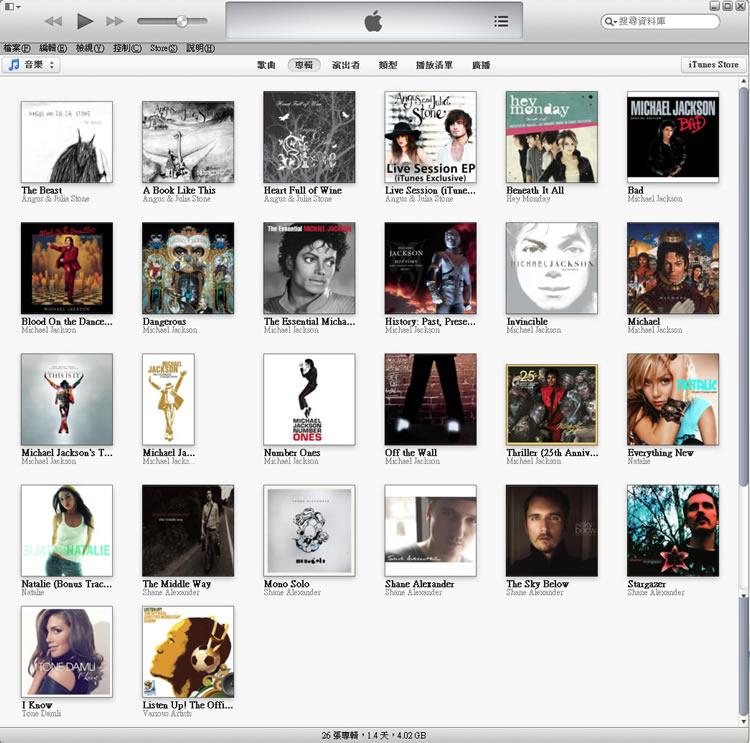Skip ahead with the Next track button
Screen dimensions: 750x743
pos(115,21)
